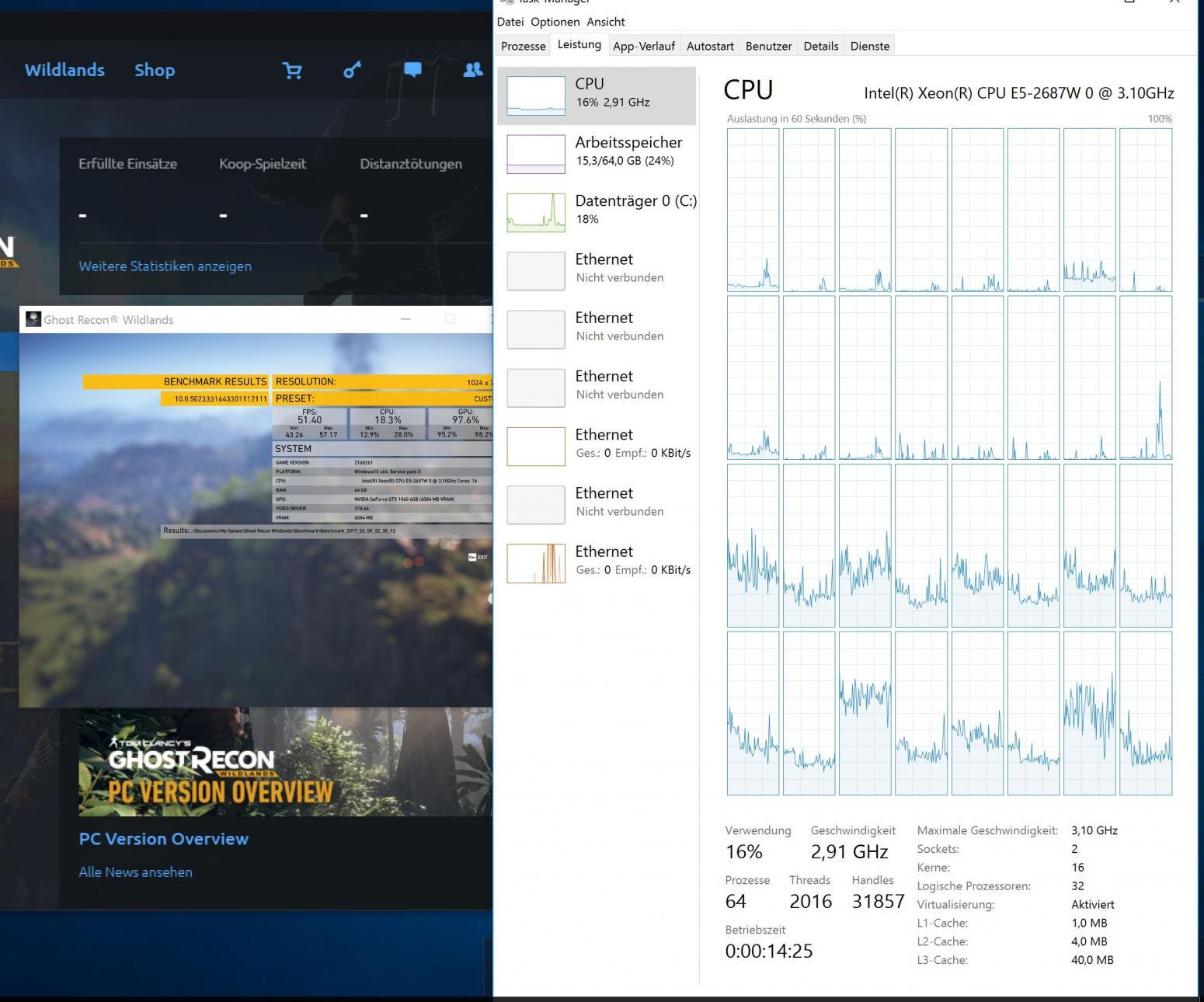Click Alle News ansehen link
The width and height of the screenshot is (1204, 1002).
pyautogui.click(x=135, y=872)
